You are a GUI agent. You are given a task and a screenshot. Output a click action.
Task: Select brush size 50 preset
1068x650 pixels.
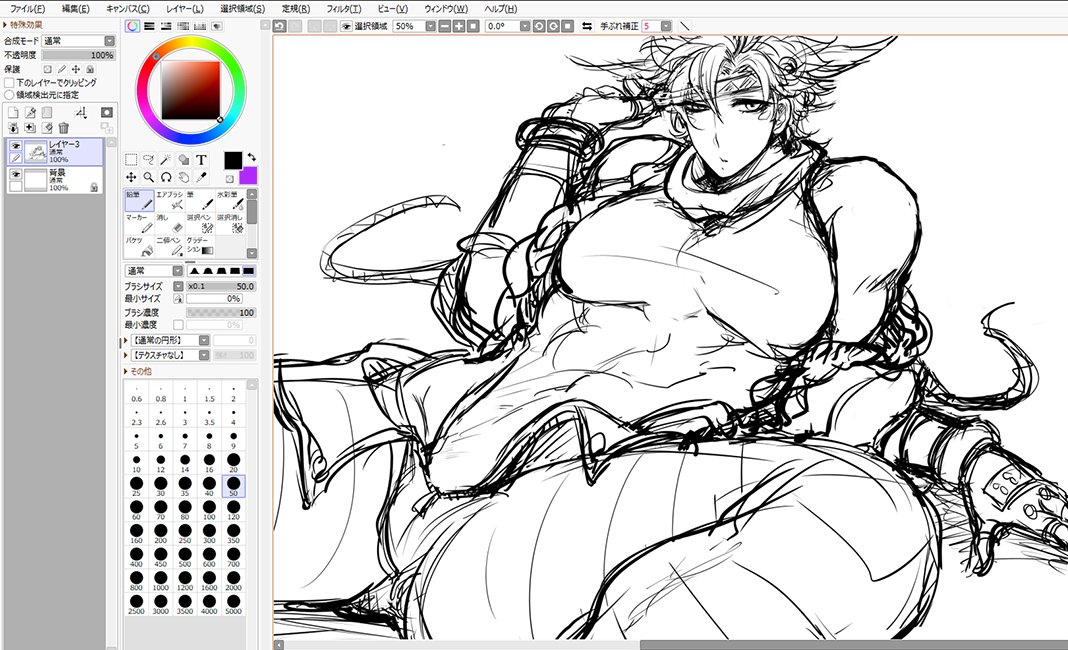(233, 486)
